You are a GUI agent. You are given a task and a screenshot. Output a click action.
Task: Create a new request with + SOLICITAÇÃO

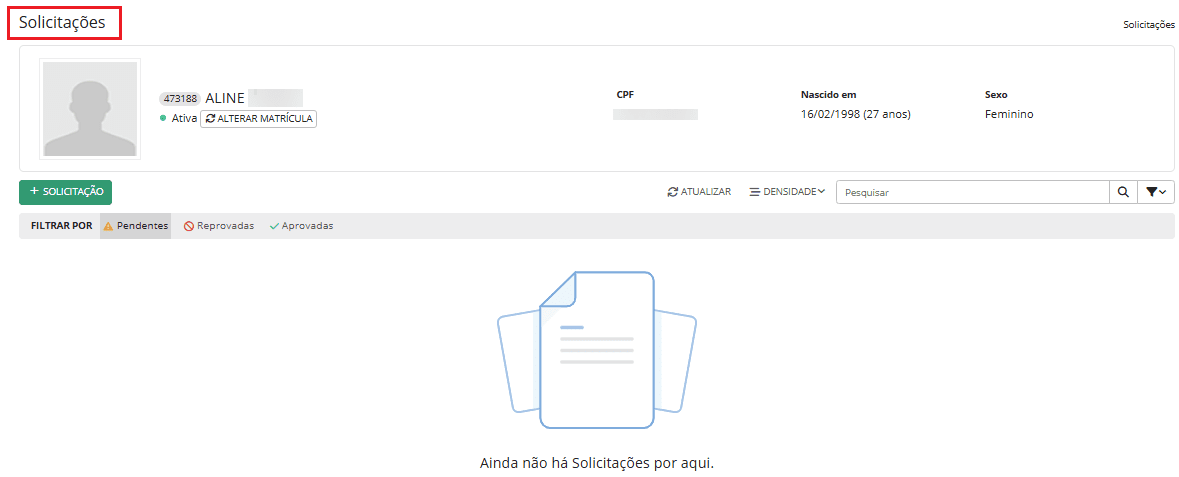tap(65, 191)
